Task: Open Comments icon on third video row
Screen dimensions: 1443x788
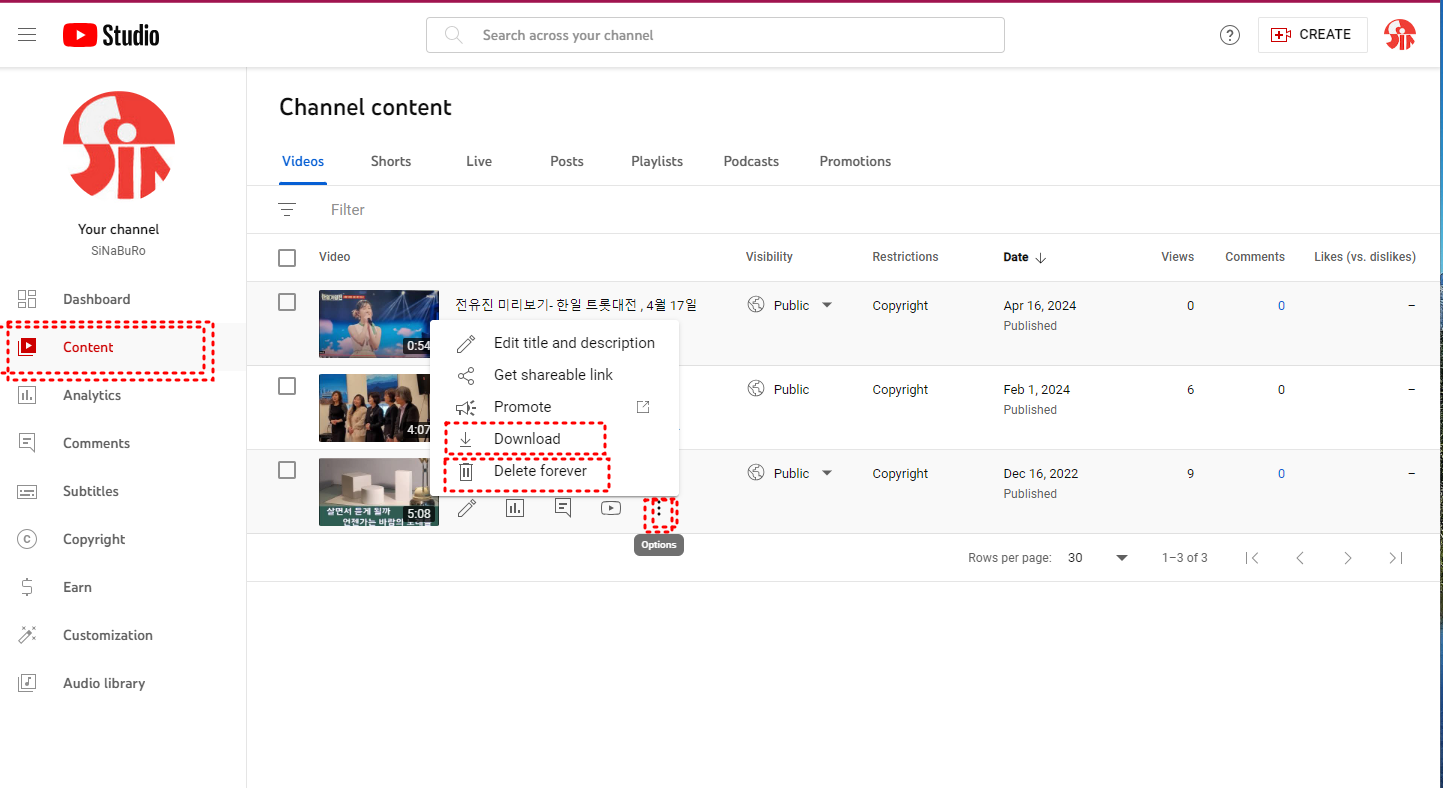Action: [563, 509]
